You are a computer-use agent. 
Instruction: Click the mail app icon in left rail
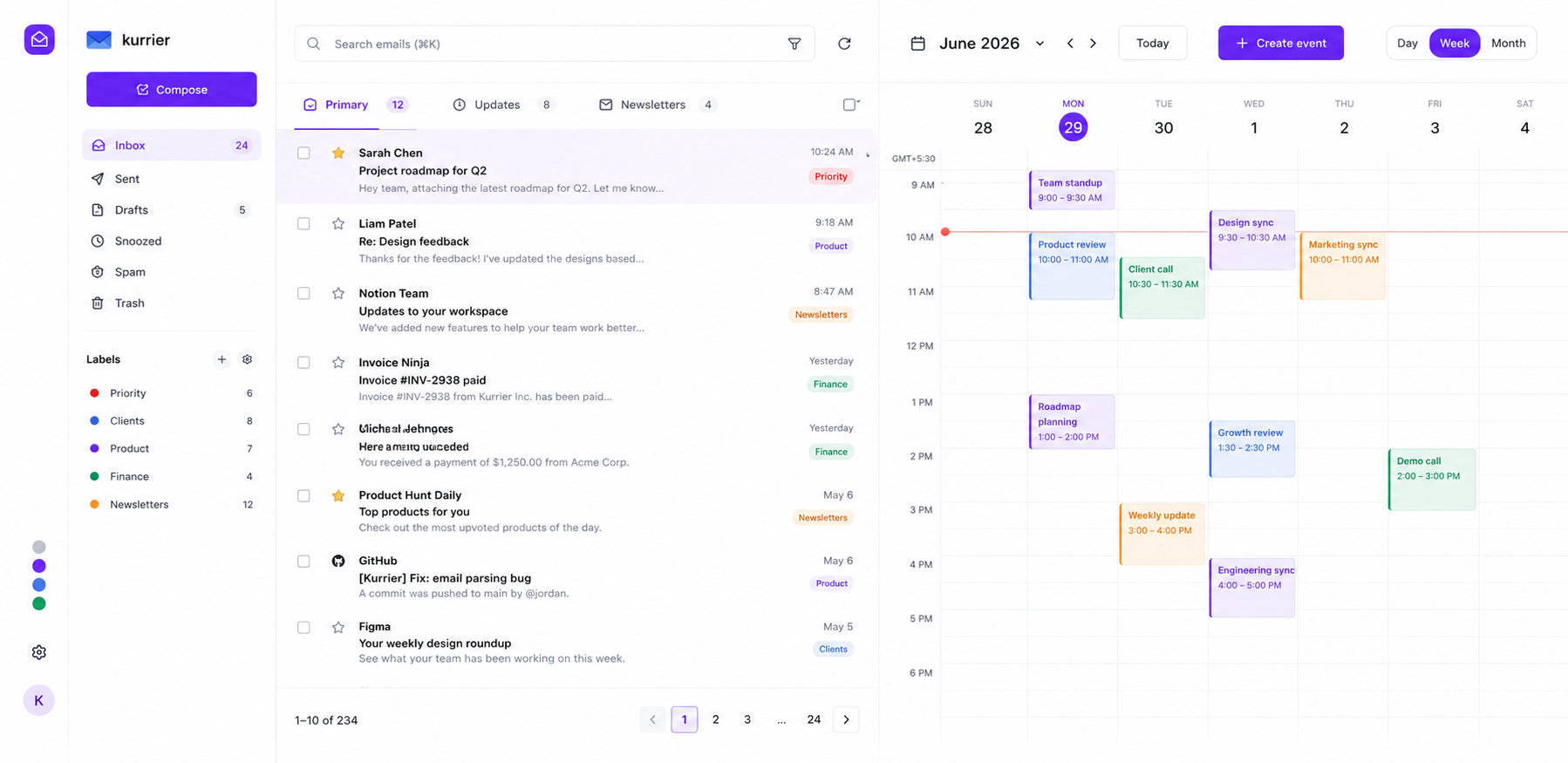tap(39, 39)
